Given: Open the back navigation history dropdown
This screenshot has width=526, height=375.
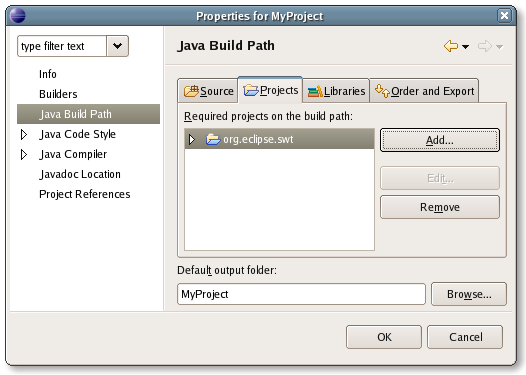Looking at the screenshot, I should pos(466,47).
